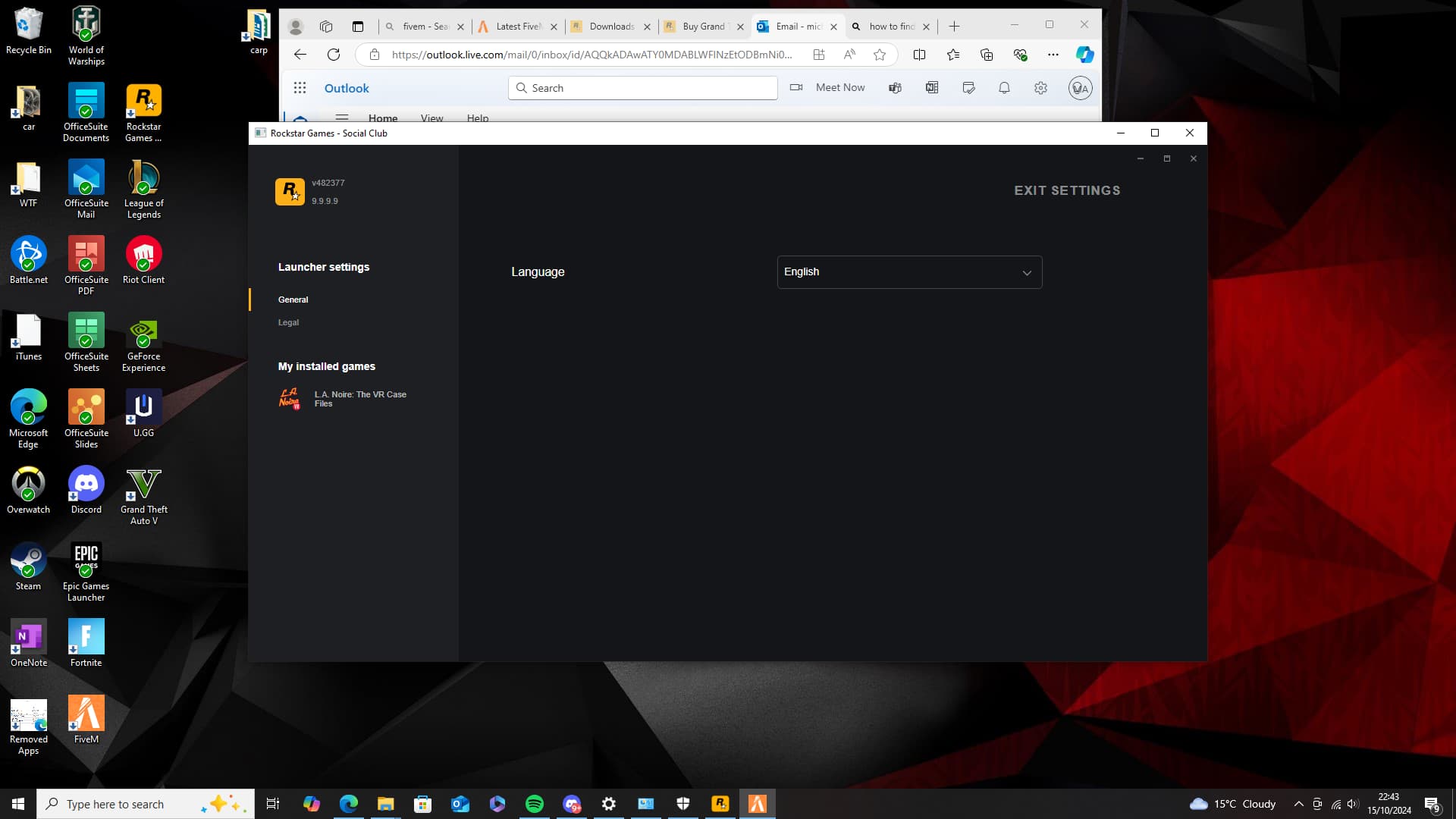Select Discord desktop icon
This screenshot has width=1456, height=819.
[x=86, y=490]
